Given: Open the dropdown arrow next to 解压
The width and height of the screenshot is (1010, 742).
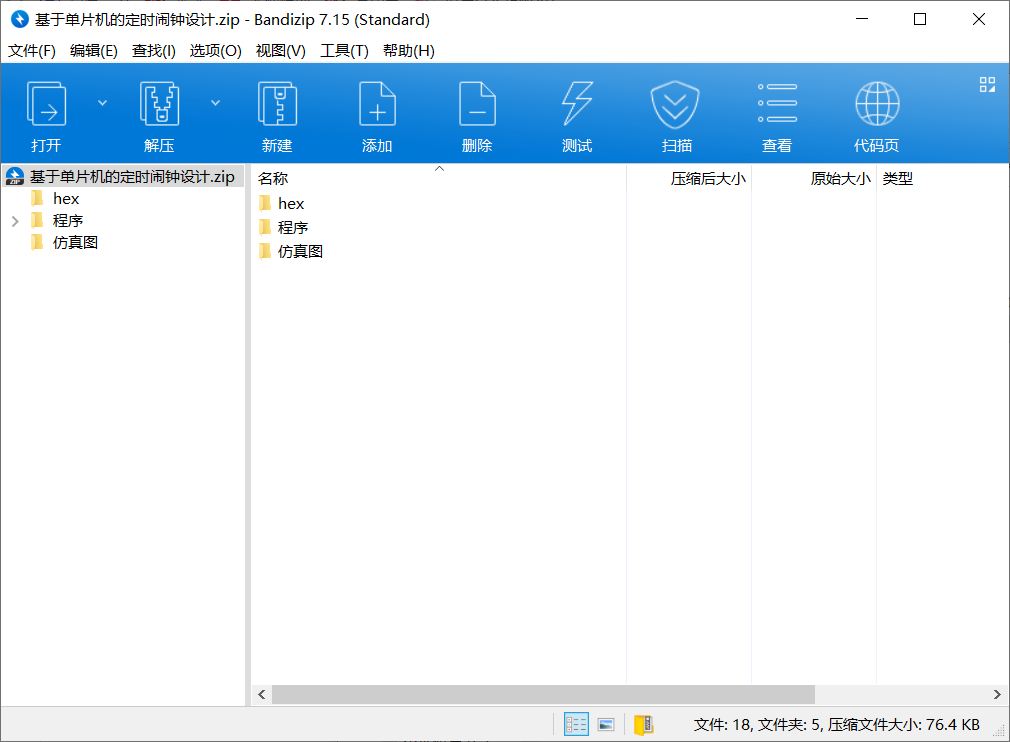Looking at the screenshot, I should (x=216, y=102).
